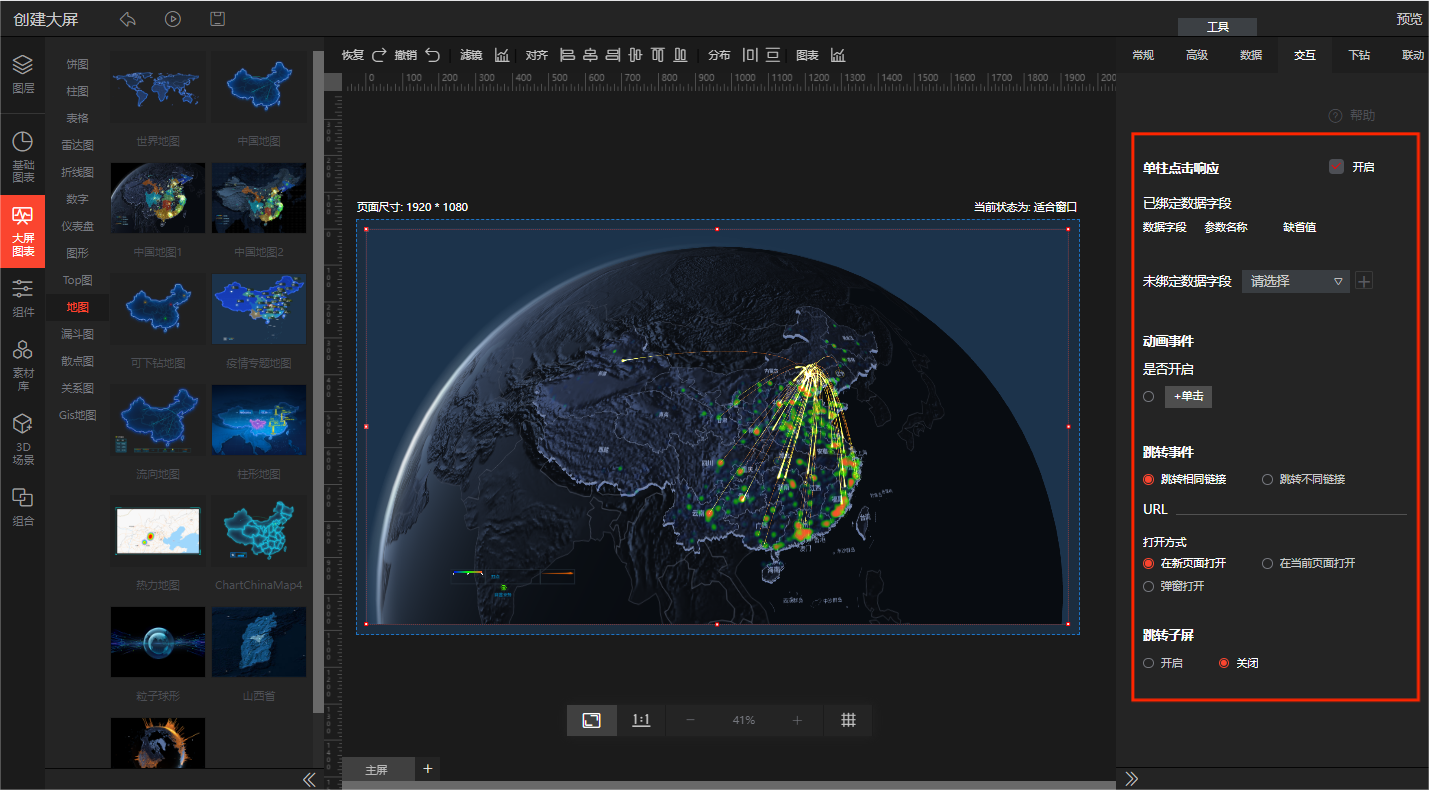Choose the 热力地图 thumbnail
Viewport: 1429px width, 790px height.
157,531
